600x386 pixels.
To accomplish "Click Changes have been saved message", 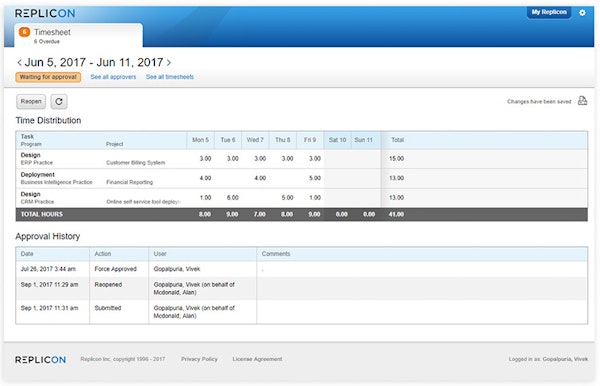I will pyautogui.click(x=539, y=101).
